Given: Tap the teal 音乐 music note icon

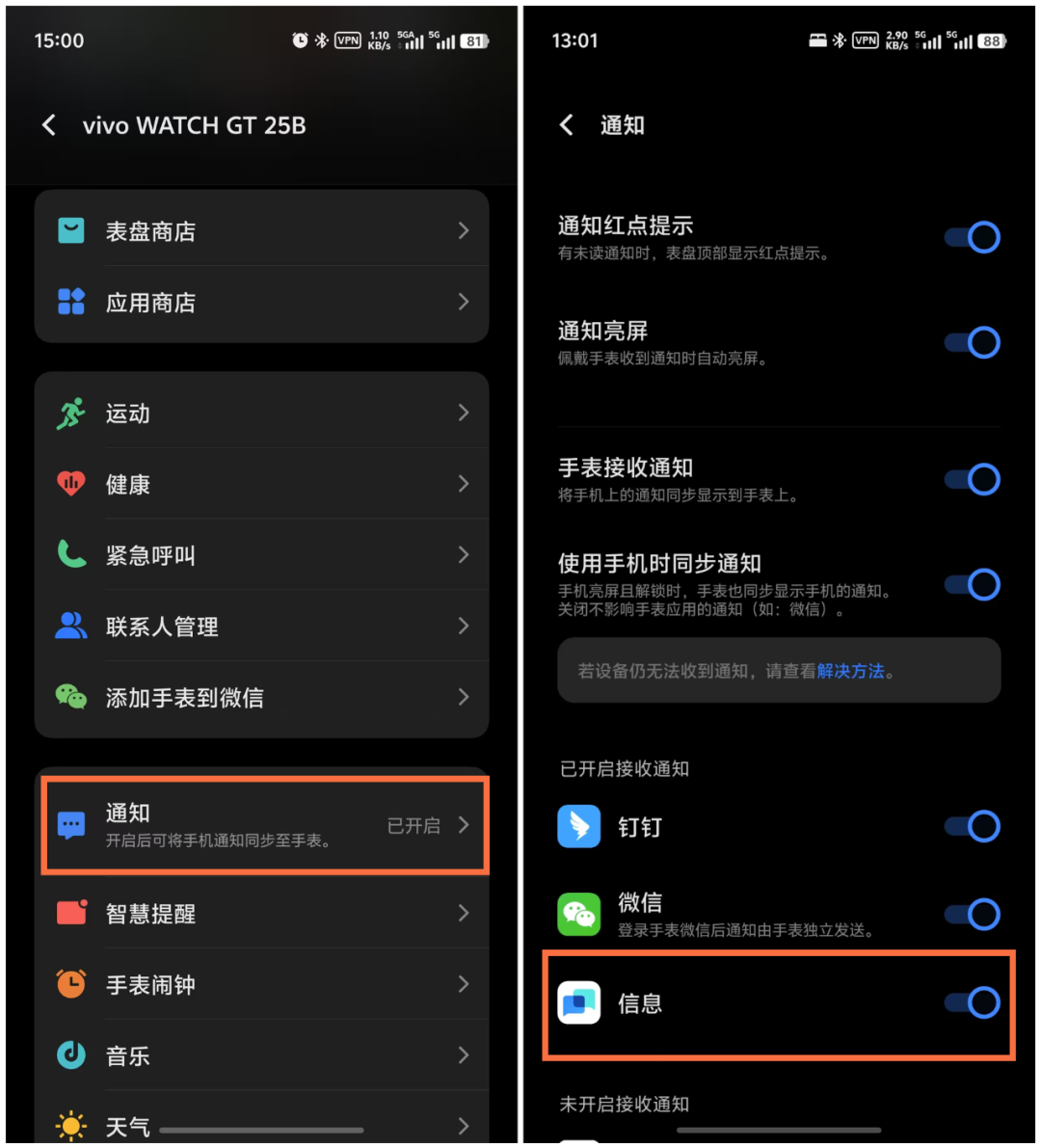Looking at the screenshot, I should (x=71, y=1055).
